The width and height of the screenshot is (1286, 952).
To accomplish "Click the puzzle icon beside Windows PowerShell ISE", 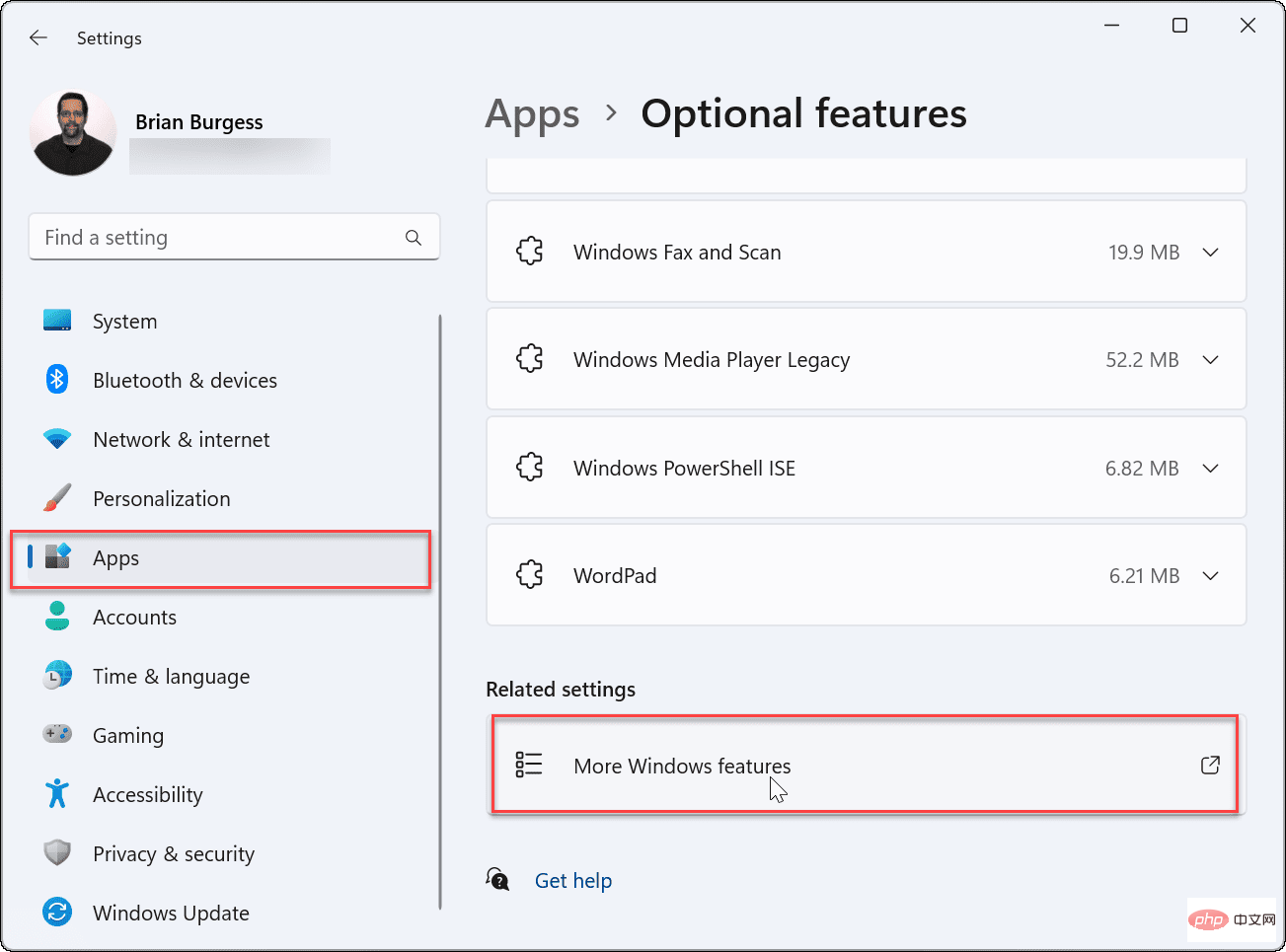I will pos(530,468).
